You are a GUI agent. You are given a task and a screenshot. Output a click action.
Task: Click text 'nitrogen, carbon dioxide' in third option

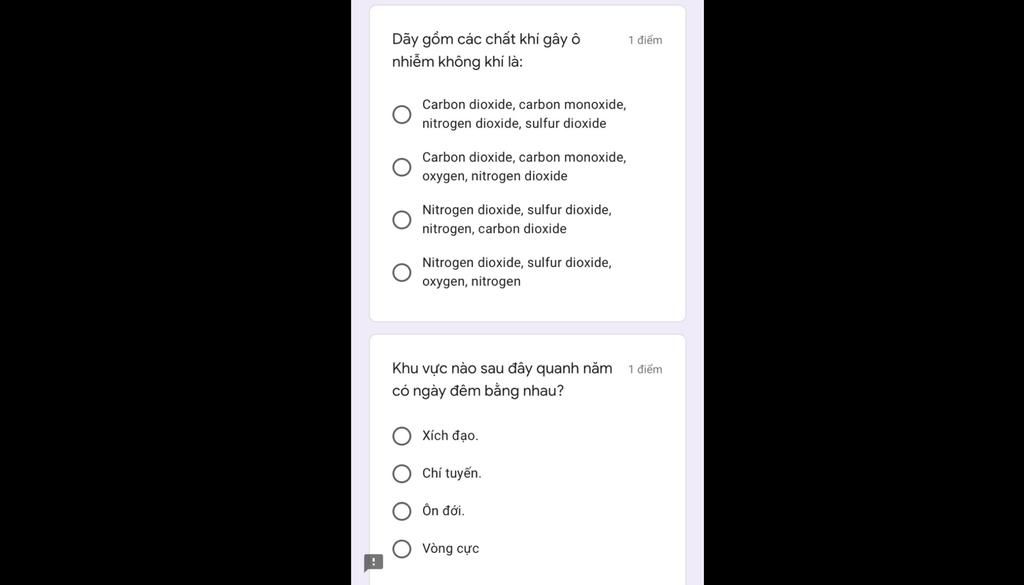click(x=494, y=229)
